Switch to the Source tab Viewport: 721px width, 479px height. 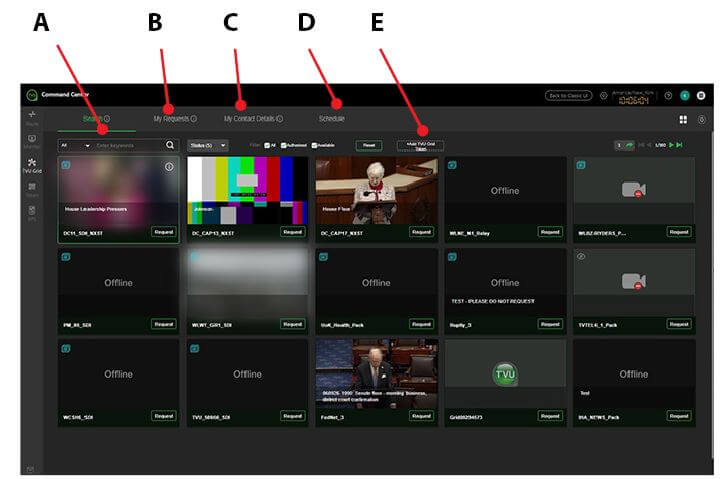[x=97, y=119]
